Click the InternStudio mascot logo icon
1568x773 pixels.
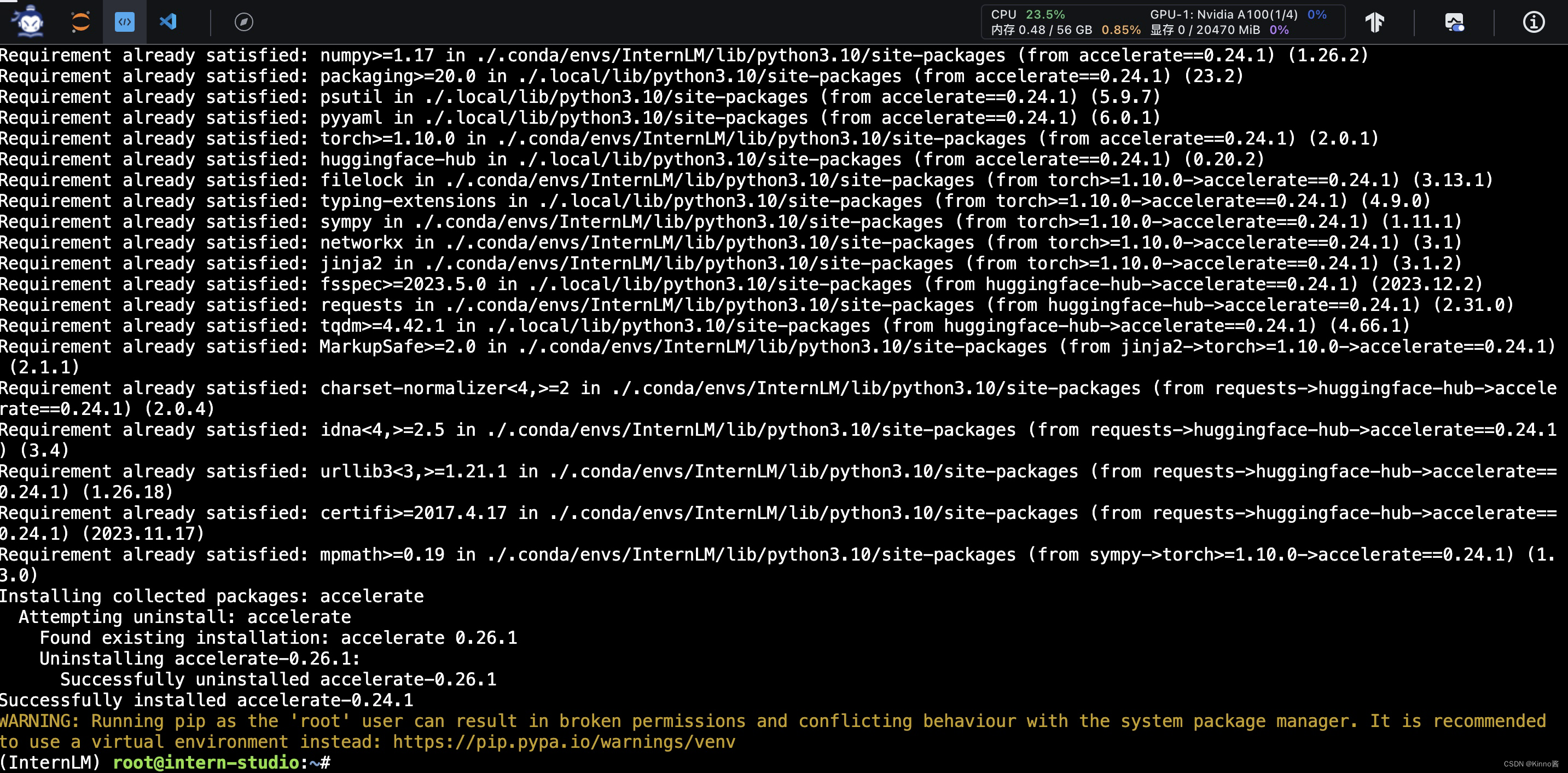click(x=29, y=22)
